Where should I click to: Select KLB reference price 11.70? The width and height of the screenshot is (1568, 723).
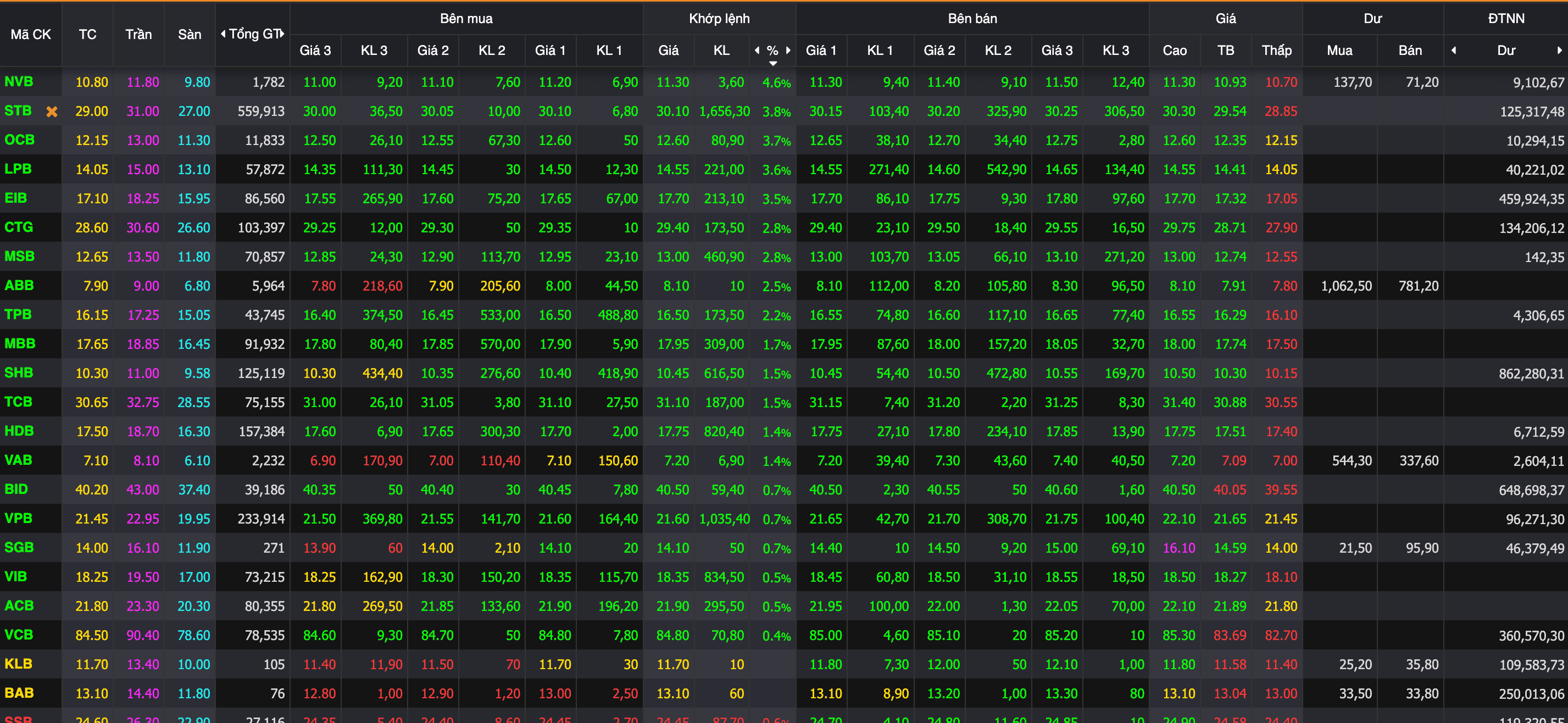92,665
